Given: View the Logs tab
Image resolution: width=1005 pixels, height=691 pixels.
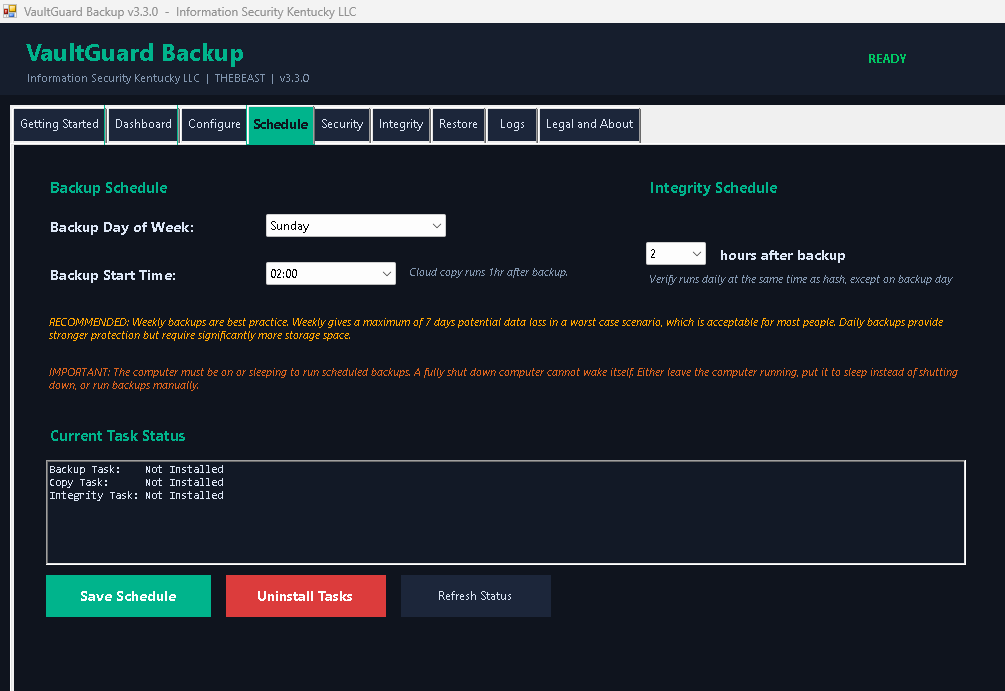Looking at the screenshot, I should [512, 124].
